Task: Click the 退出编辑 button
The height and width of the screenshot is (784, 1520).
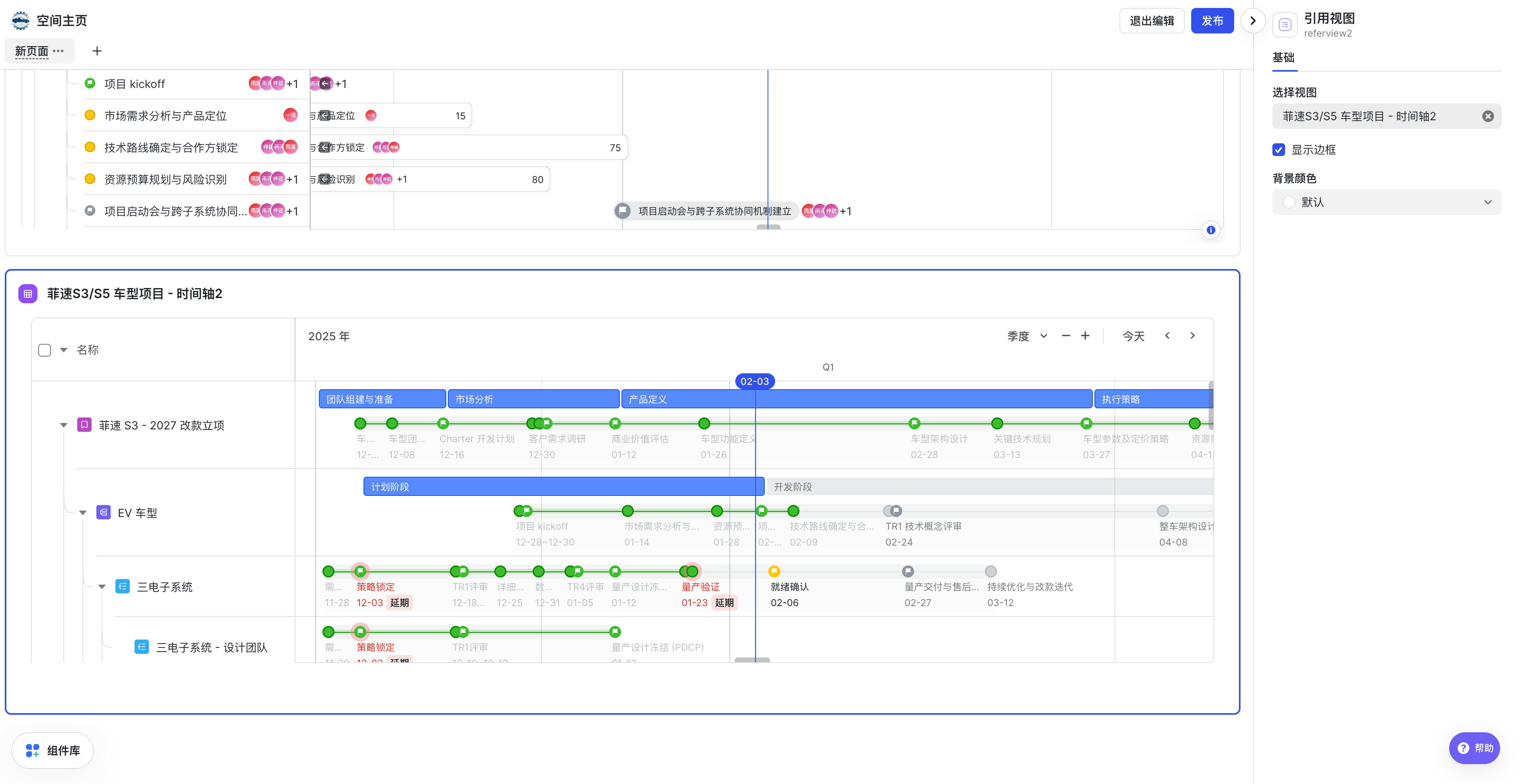Action: [x=1151, y=21]
